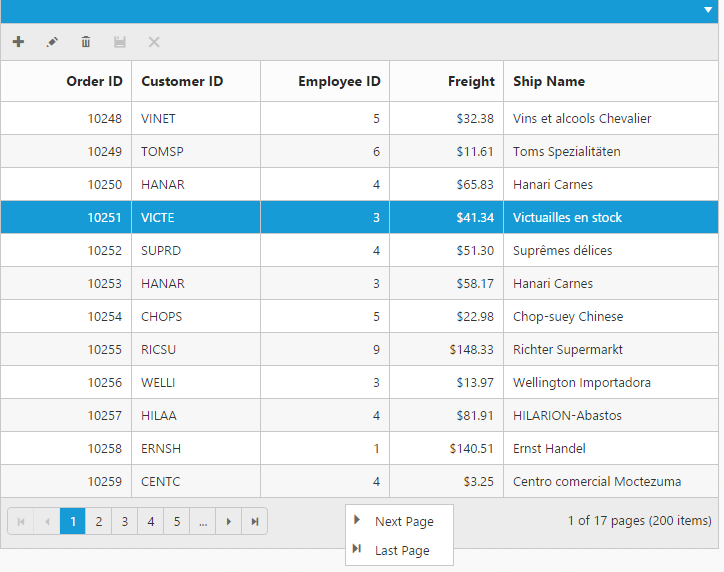Choose Last Page from popup menu
Image resolution: width=724 pixels, height=572 pixels.
tap(401, 550)
